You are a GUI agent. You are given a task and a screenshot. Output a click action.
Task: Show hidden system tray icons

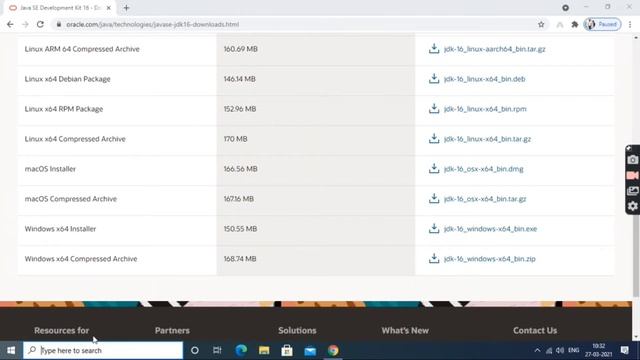(x=537, y=350)
